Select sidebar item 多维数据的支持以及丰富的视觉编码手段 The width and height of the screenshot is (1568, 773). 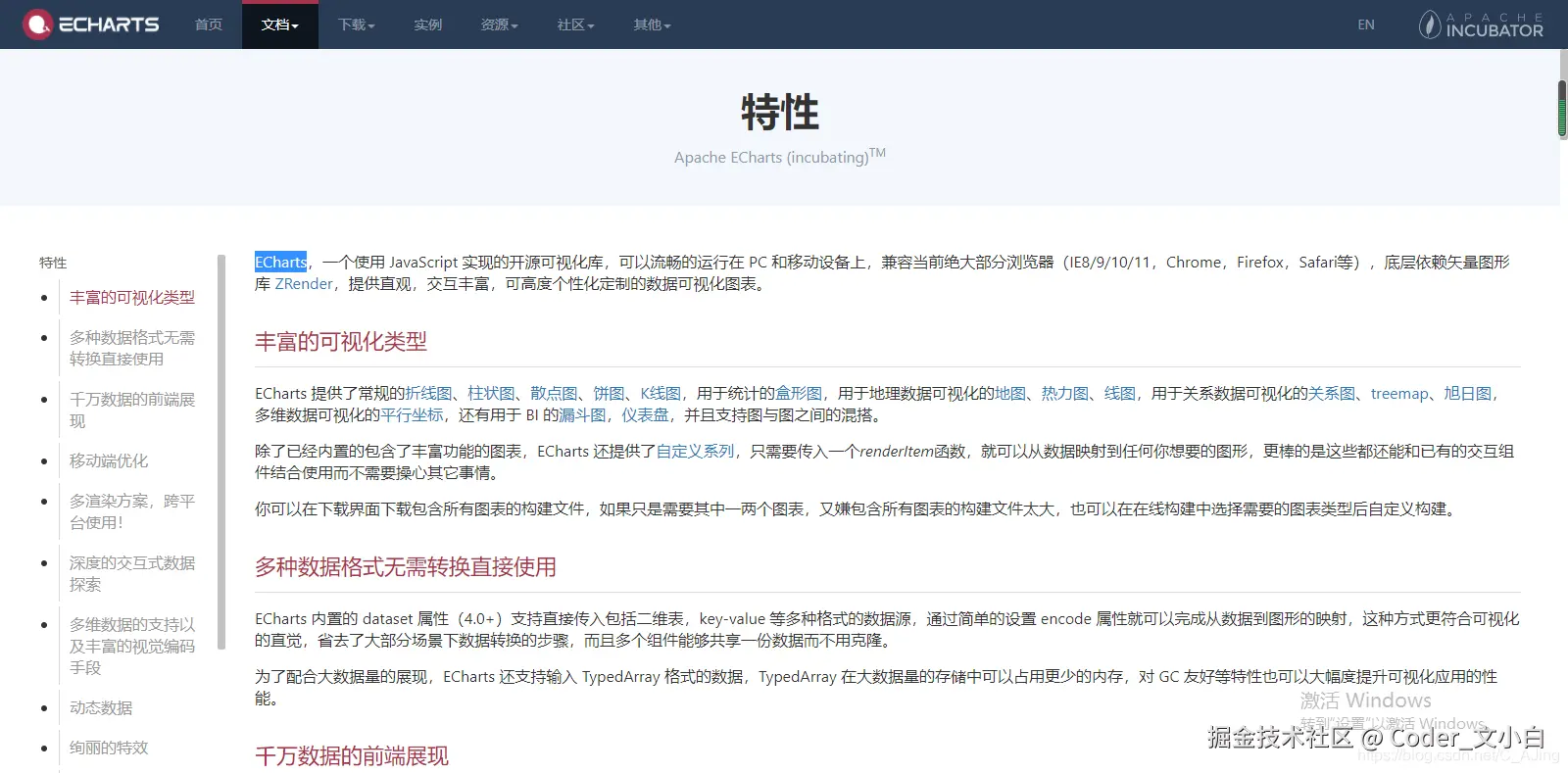click(132, 646)
